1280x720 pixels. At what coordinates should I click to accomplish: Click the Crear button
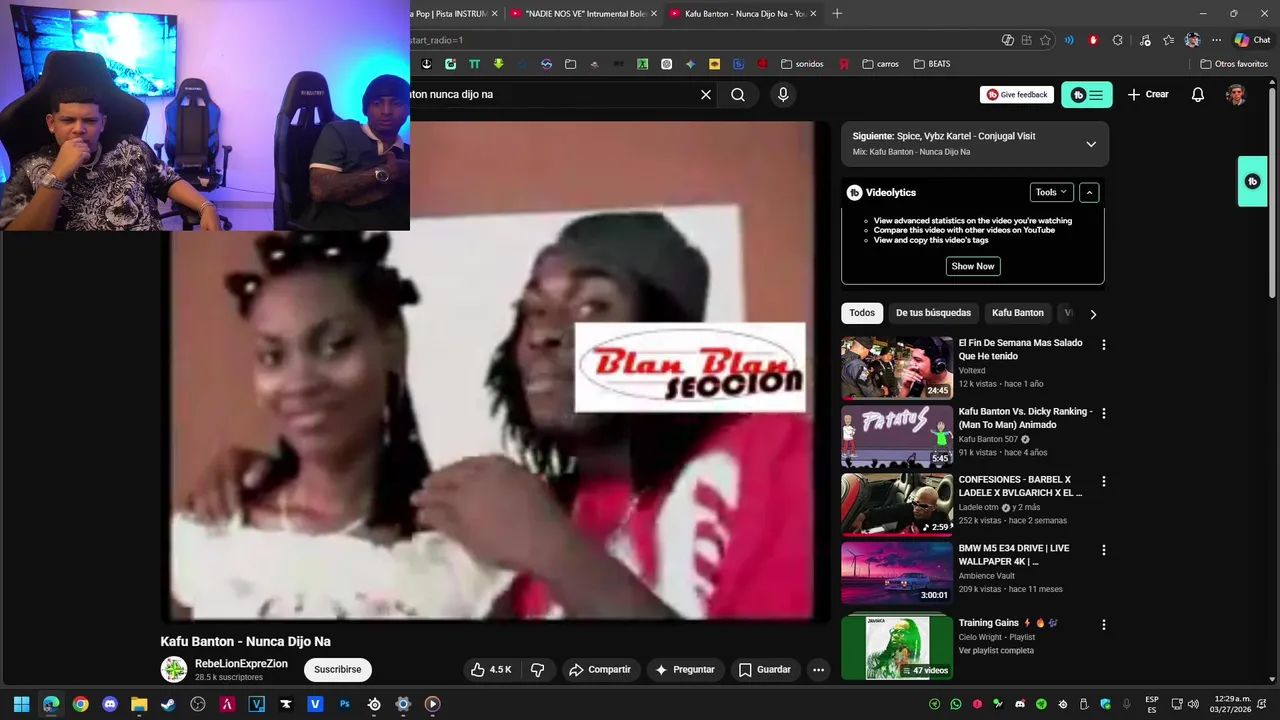[1148, 94]
